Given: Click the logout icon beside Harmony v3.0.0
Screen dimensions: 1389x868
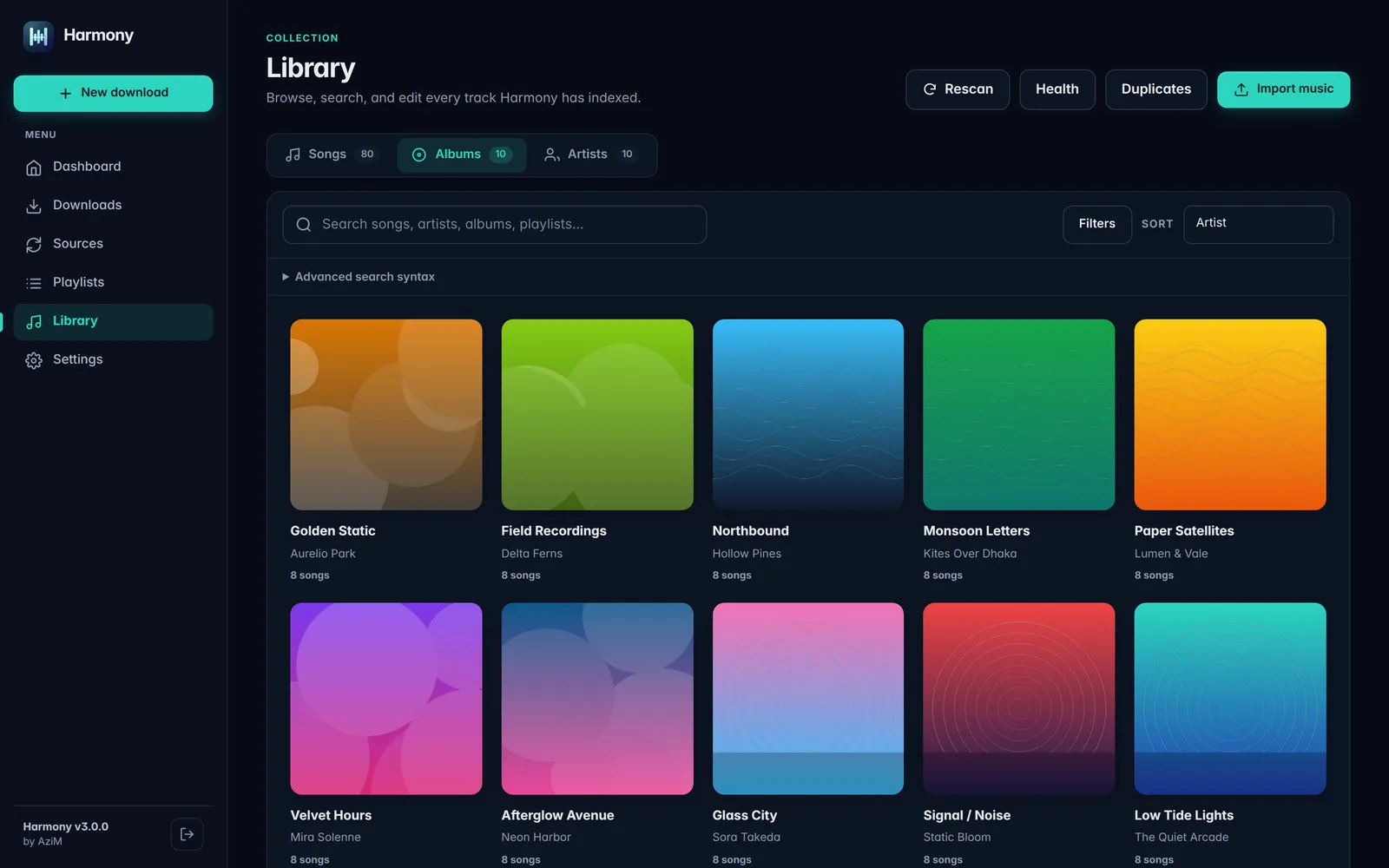Looking at the screenshot, I should point(187,834).
